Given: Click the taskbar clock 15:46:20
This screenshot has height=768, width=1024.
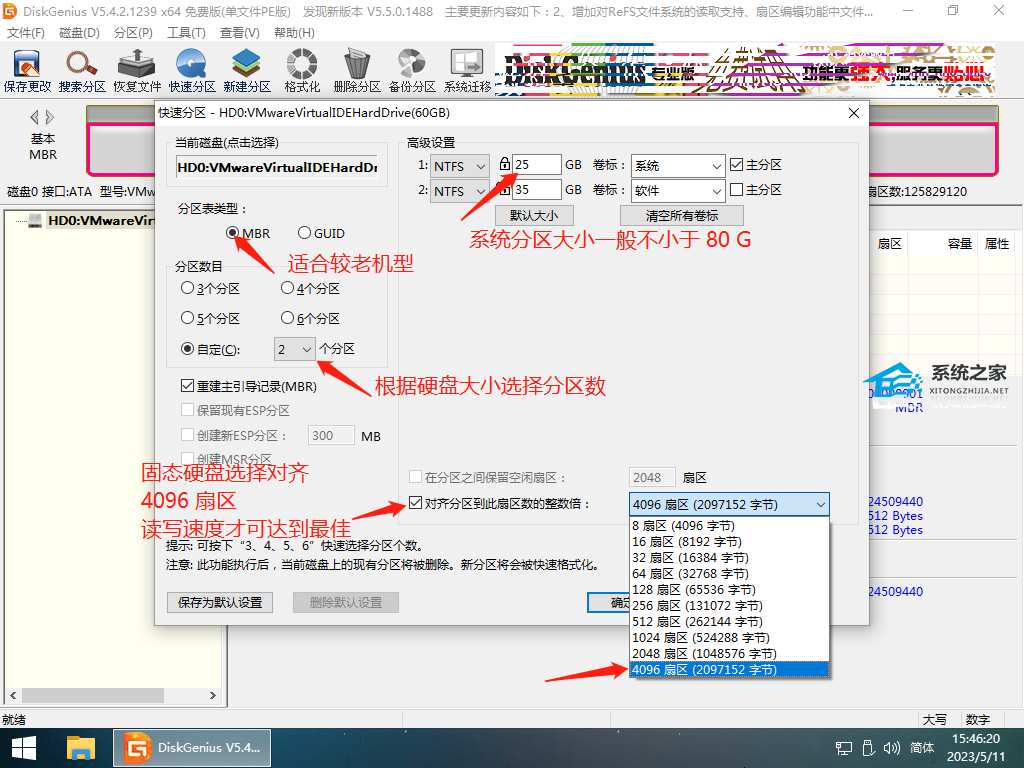Looking at the screenshot, I should coord(976,739).
